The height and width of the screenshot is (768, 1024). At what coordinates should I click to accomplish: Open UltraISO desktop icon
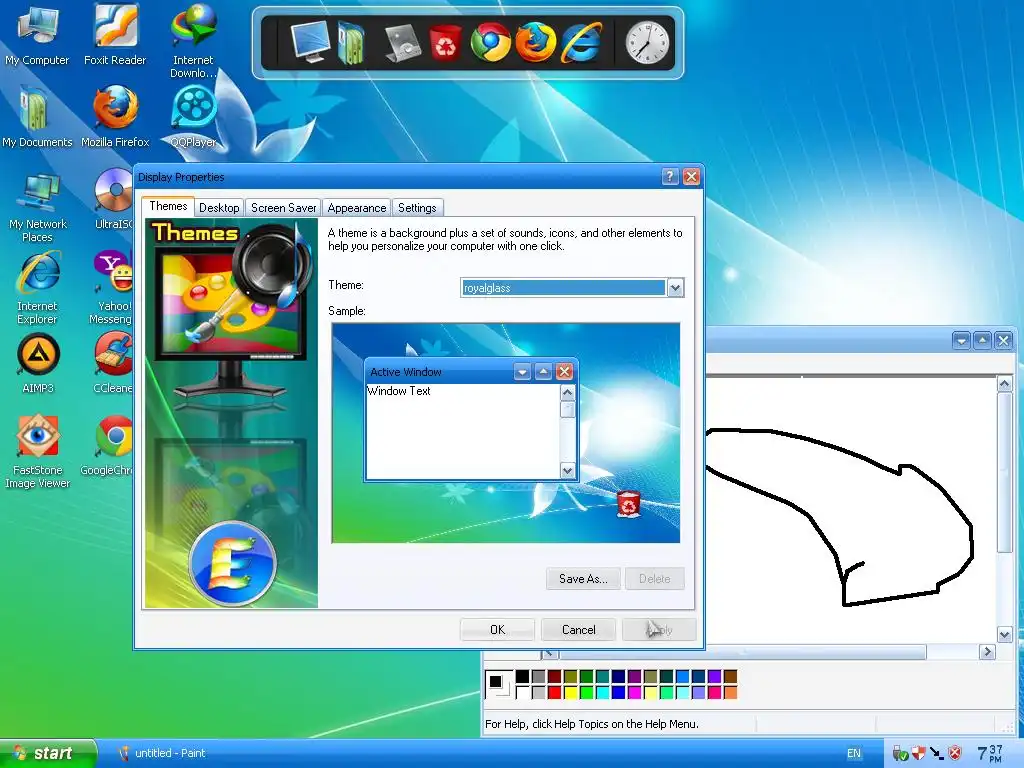(x=114, y=199)
